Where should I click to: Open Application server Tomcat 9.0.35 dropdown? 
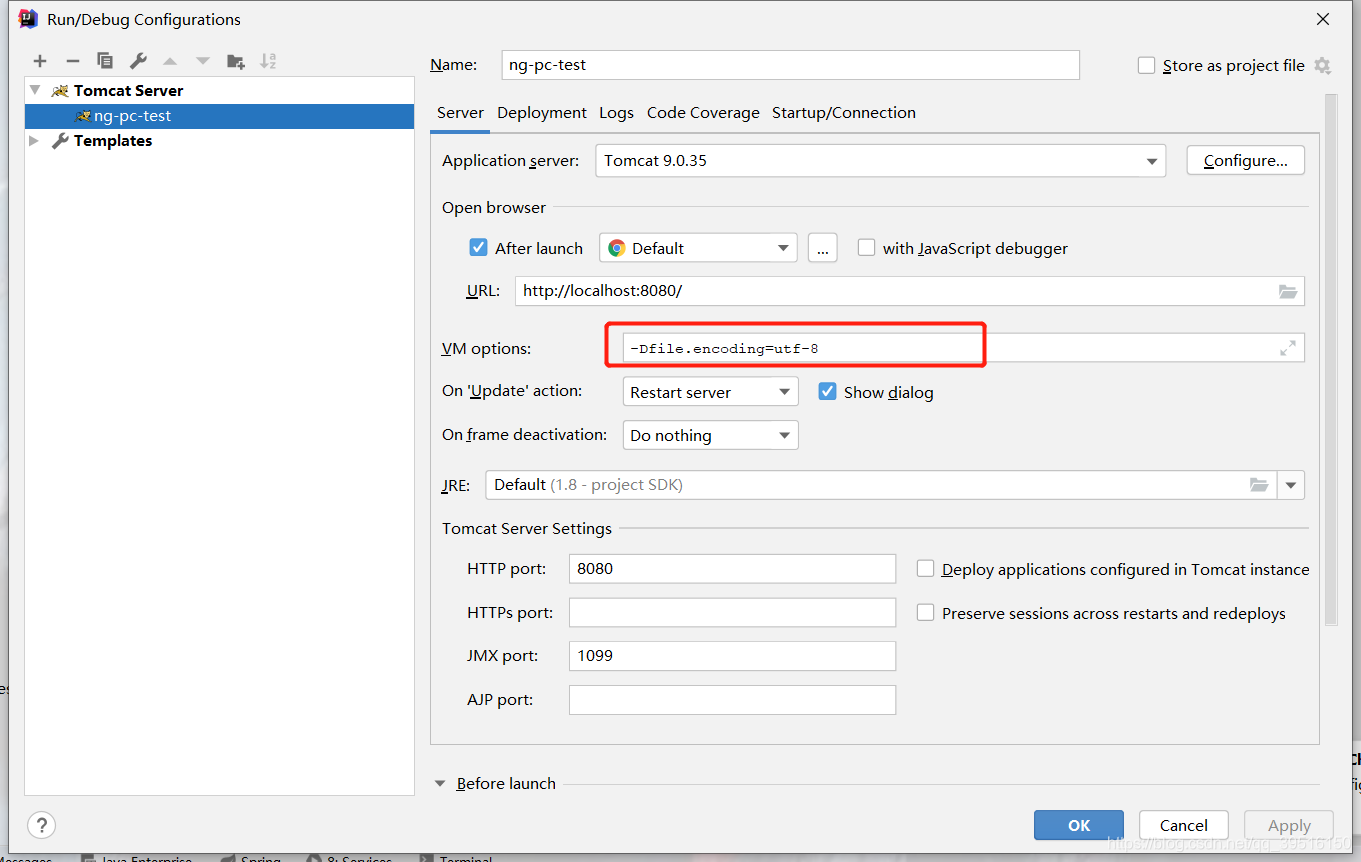(880, 161)
